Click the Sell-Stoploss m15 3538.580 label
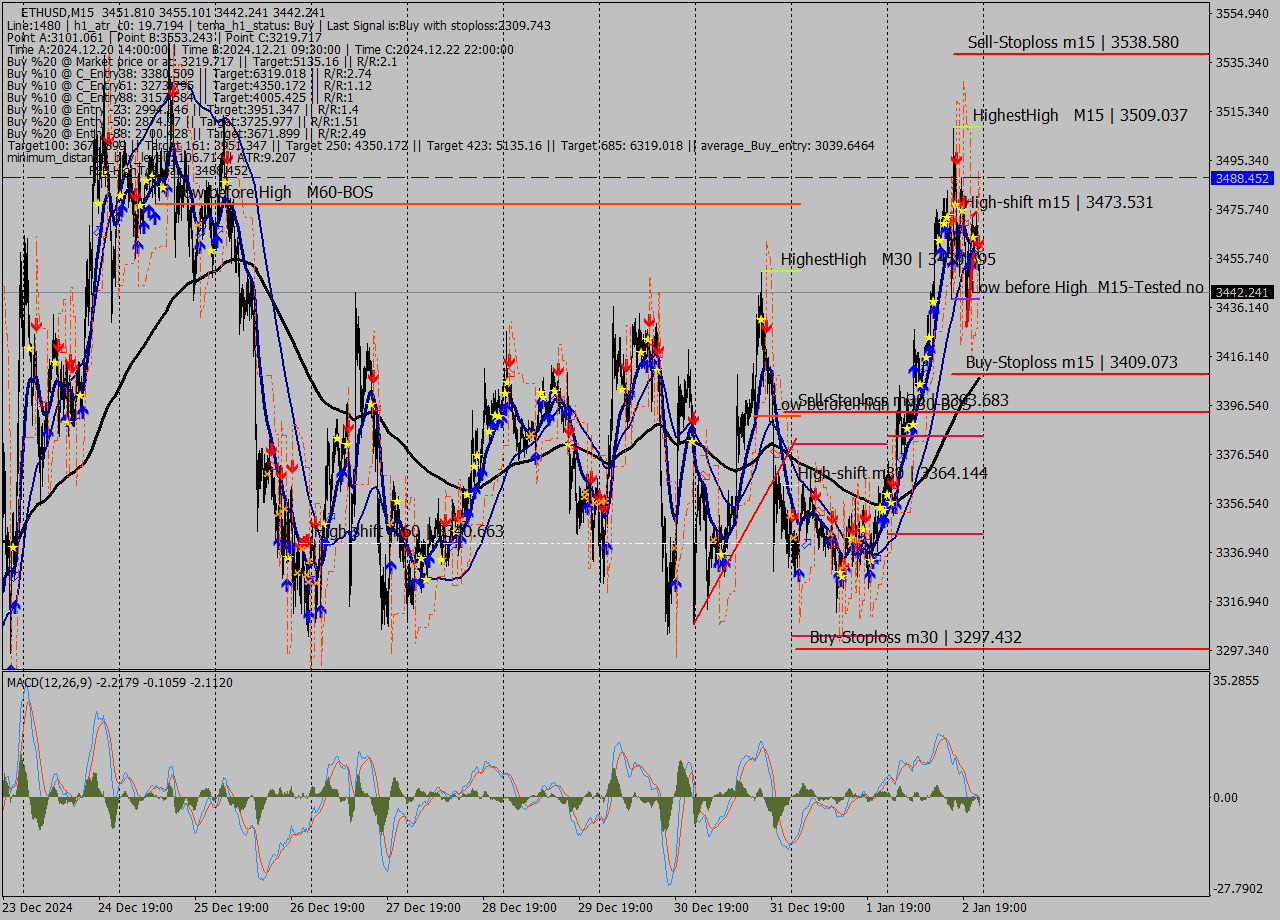This screenshot has width=1280, height=920. point(1072,43)
